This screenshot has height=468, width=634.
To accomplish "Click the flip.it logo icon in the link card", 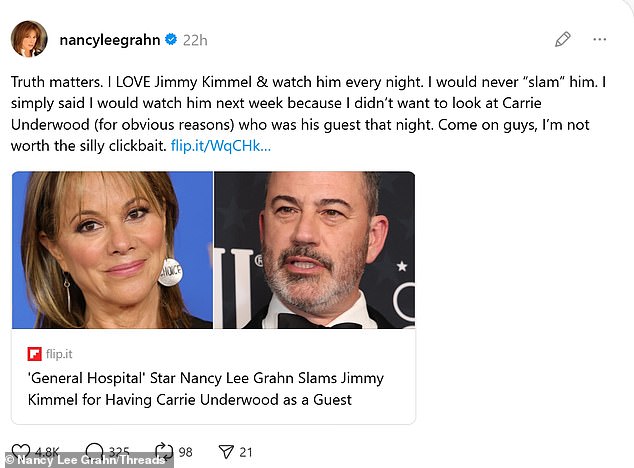I will (34, 354).
